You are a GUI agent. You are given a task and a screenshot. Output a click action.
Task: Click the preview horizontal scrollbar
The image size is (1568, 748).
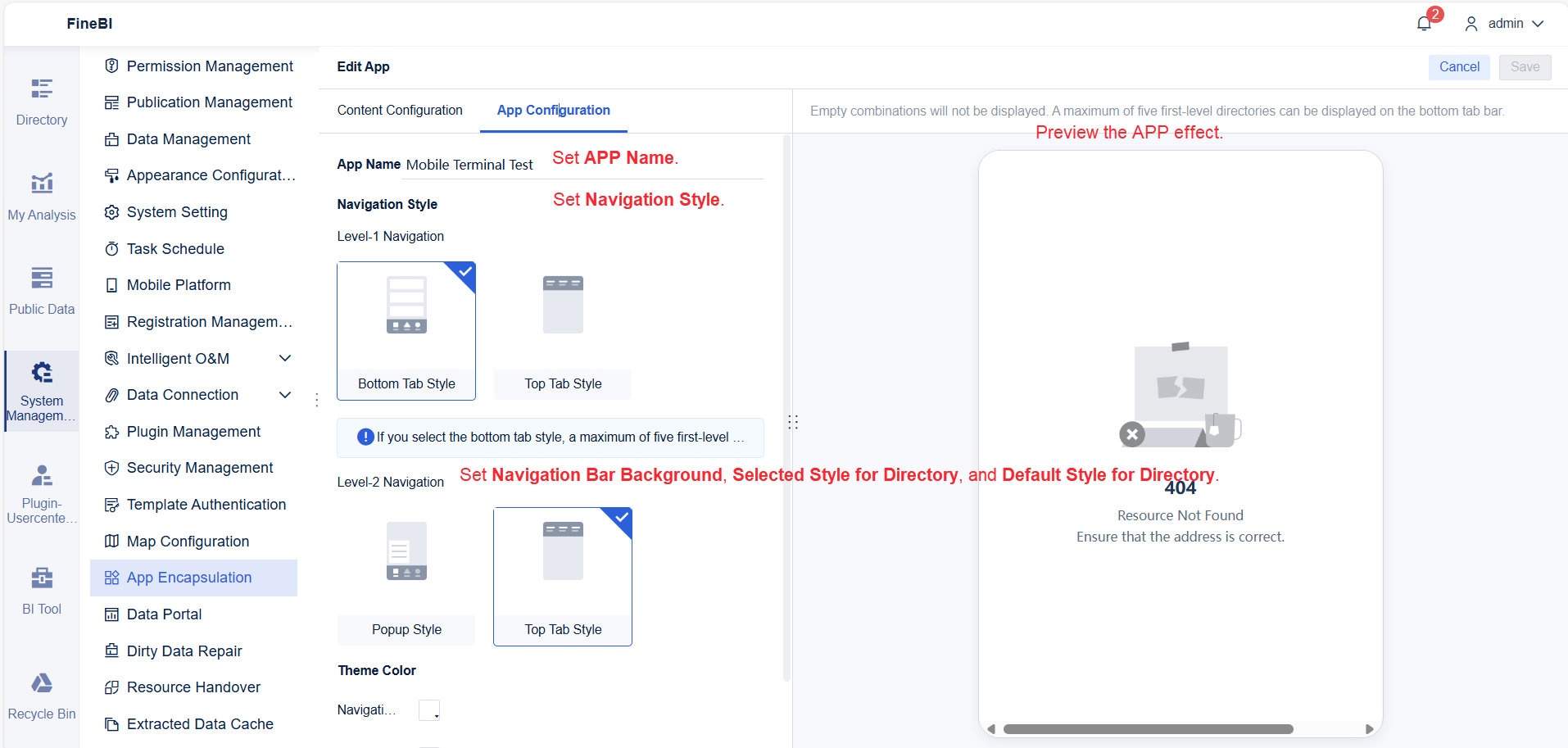click(x=1148, y=729)
